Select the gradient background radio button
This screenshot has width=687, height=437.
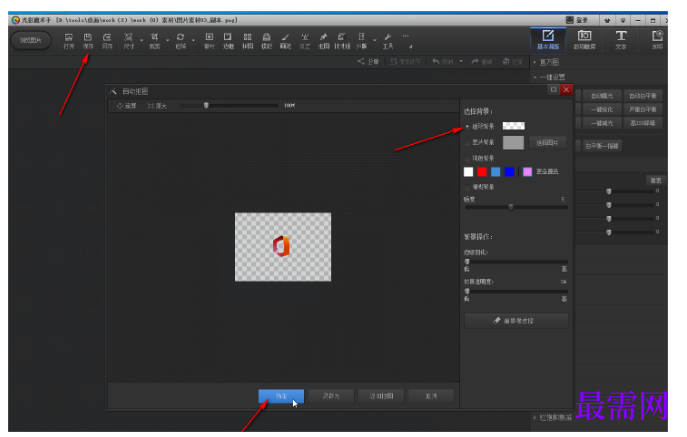(x=467, y=187)
